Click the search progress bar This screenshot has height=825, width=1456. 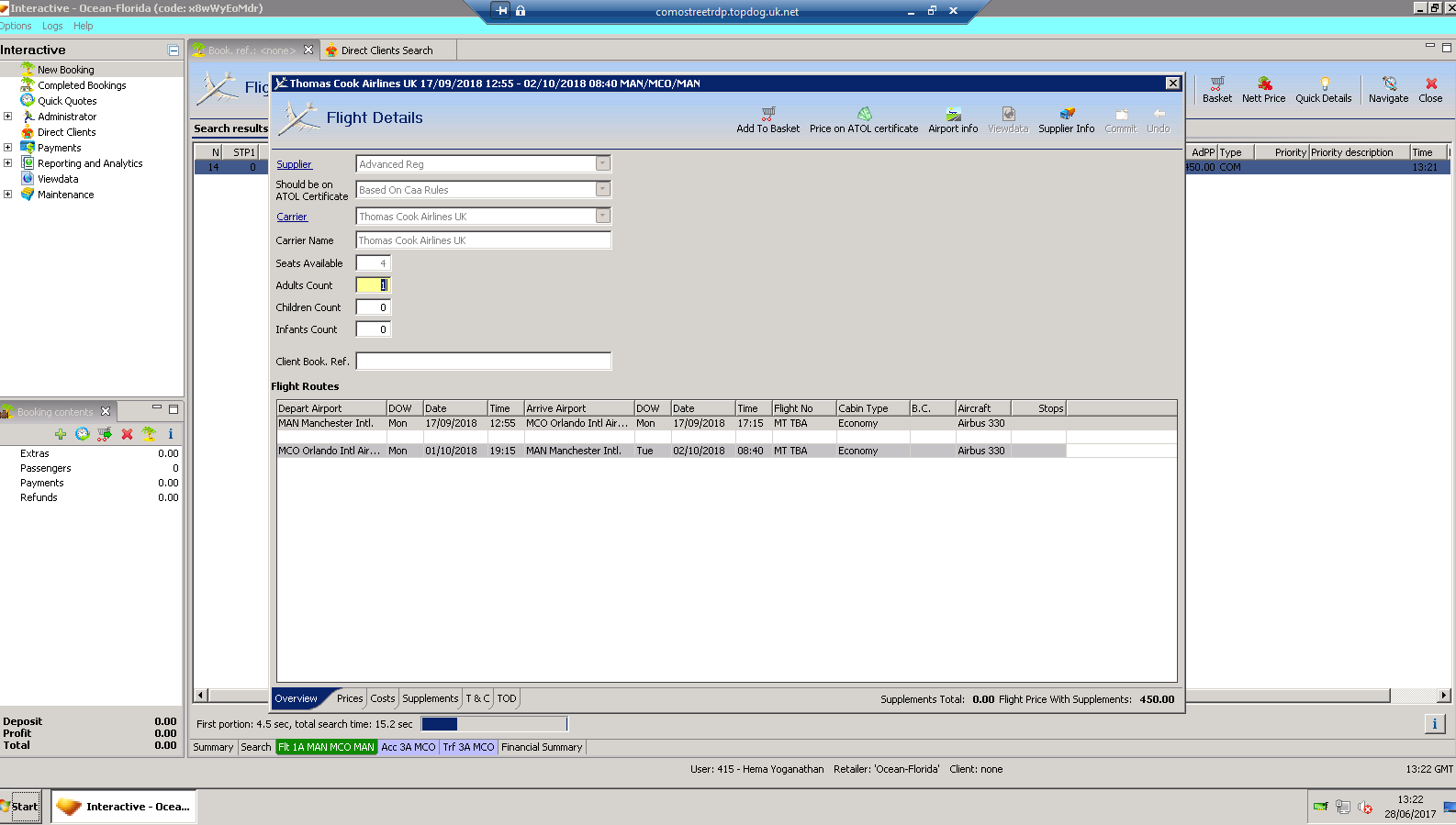494,724
